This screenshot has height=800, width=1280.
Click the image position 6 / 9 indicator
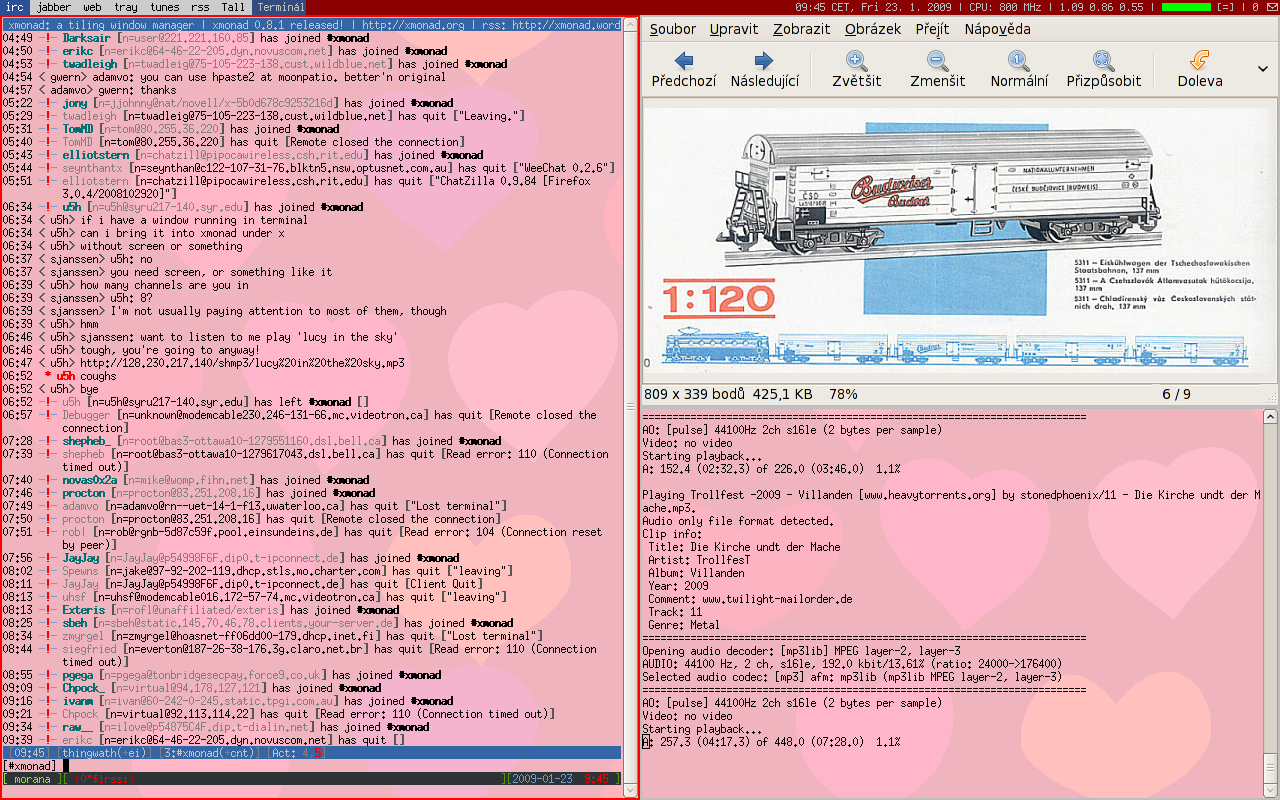coord(1176,394)
